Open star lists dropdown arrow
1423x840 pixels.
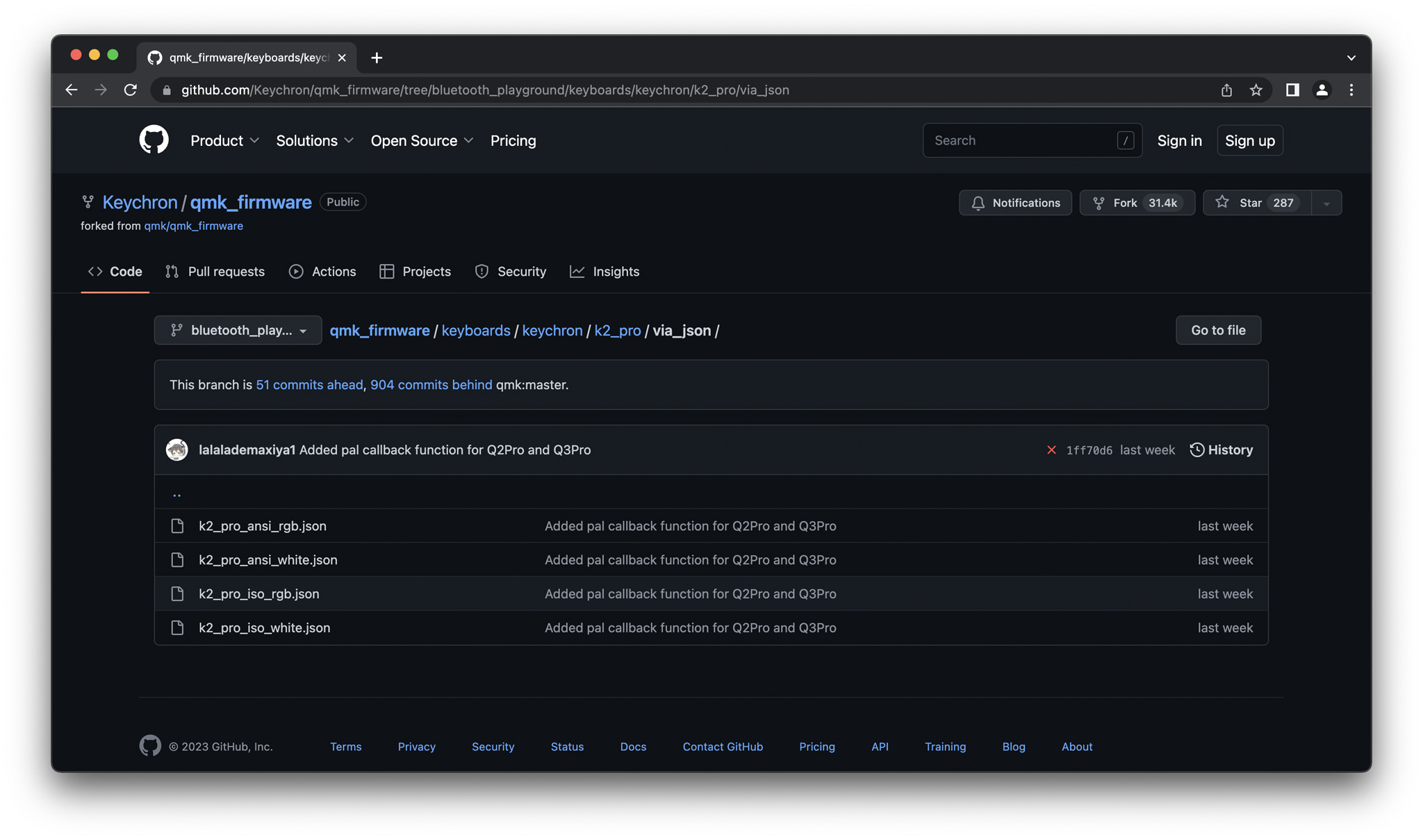(1326, 203)
